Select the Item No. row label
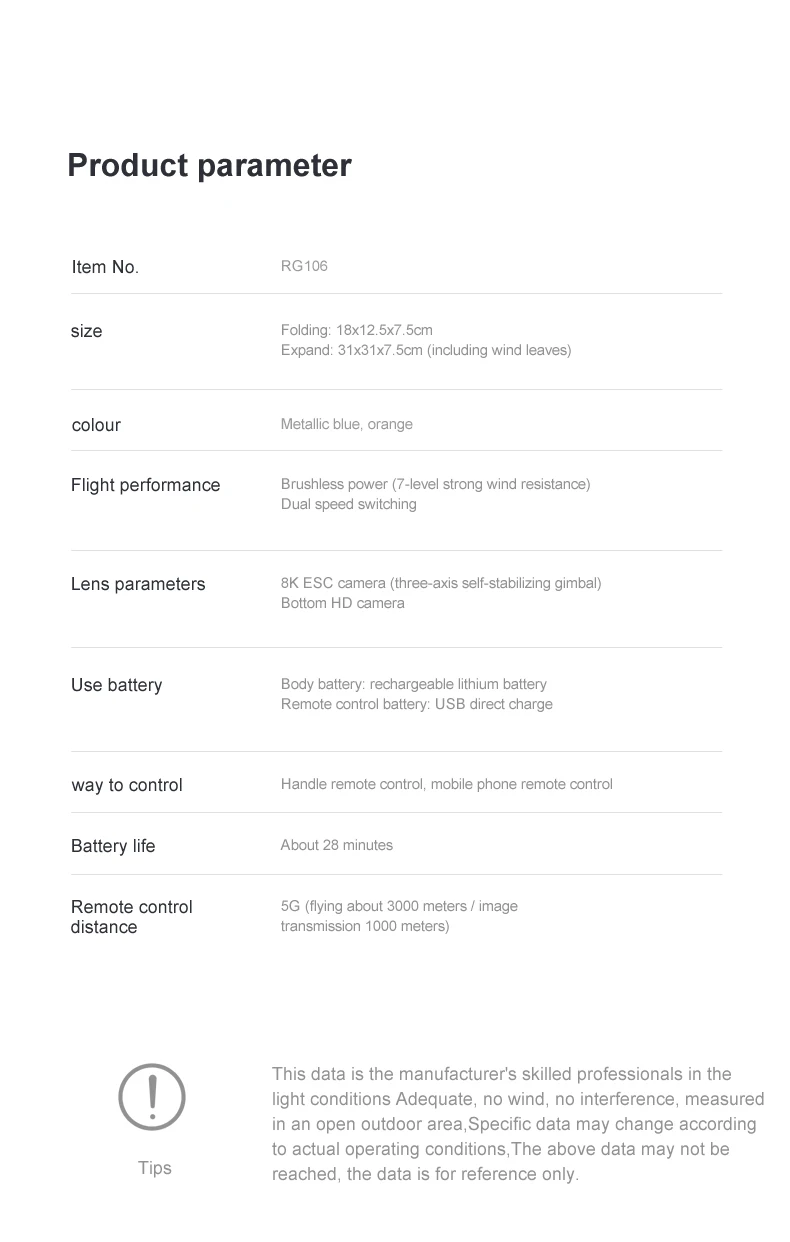 [x=105, y=267]
